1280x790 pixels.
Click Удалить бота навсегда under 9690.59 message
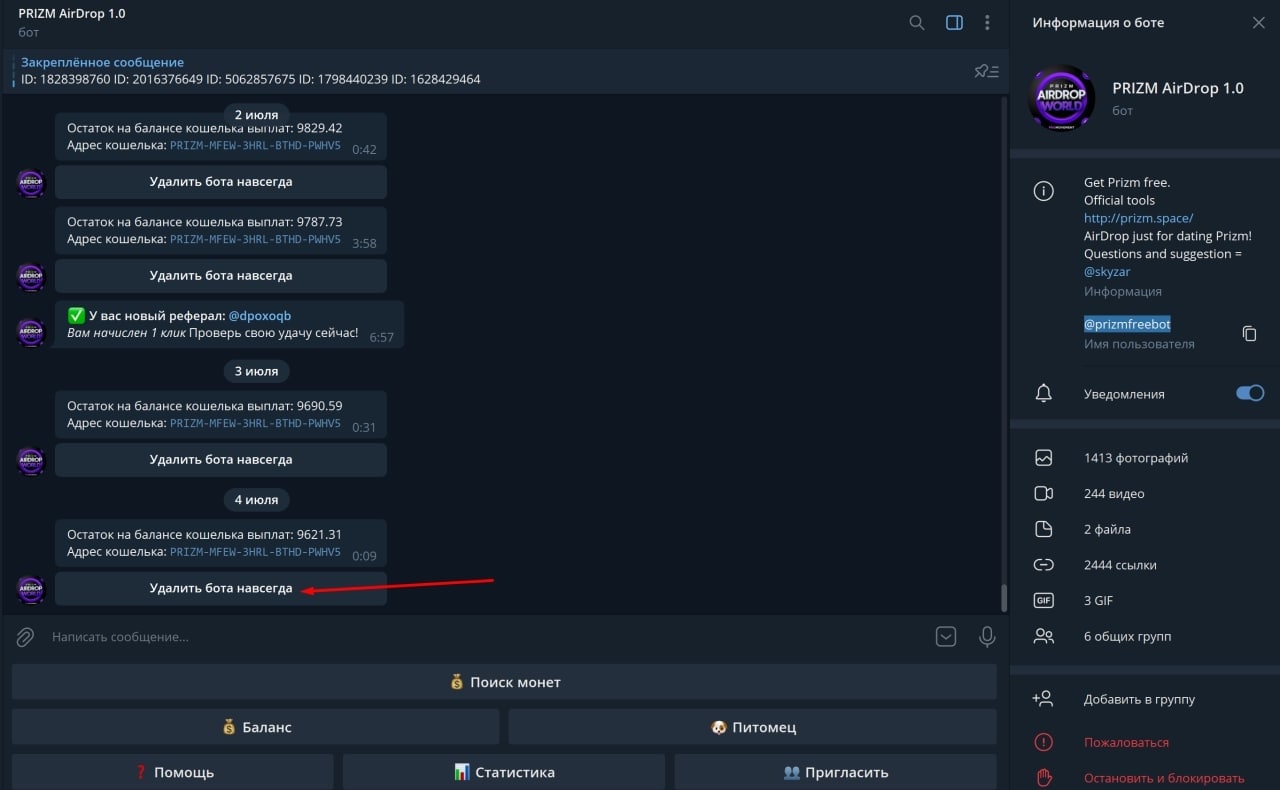[x=221, y=460]
